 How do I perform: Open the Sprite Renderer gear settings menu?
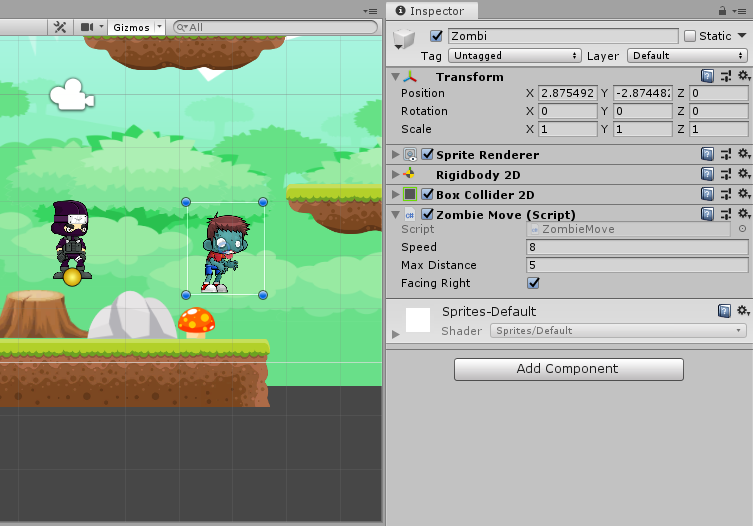click(x=743, y=154)
